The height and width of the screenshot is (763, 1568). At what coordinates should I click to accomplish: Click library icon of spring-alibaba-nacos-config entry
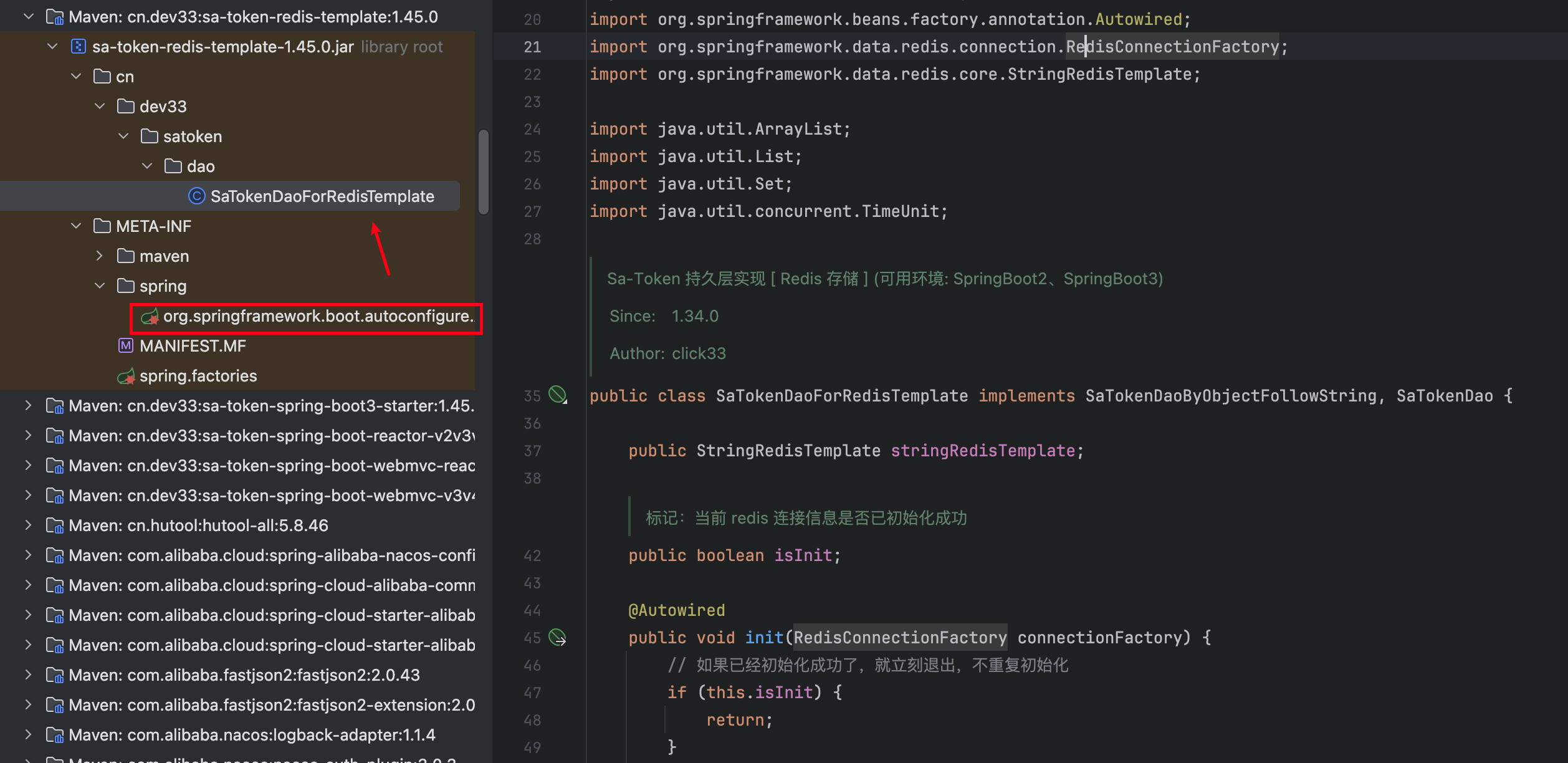(55, 556)
